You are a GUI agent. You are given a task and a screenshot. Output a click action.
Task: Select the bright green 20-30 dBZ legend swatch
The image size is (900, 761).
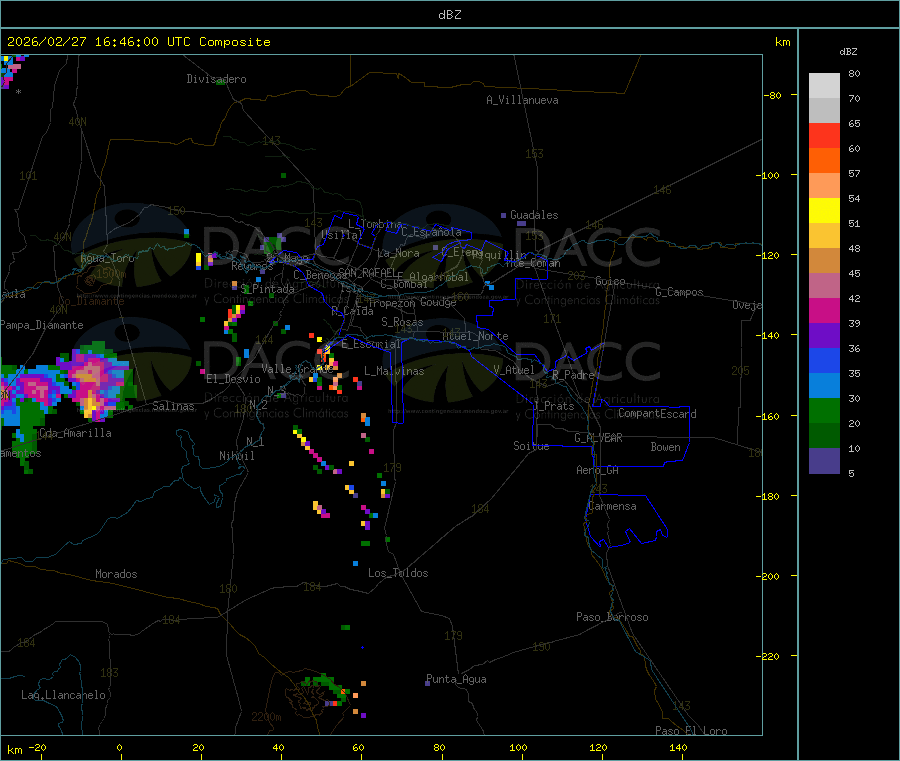(x=824, y=410)
